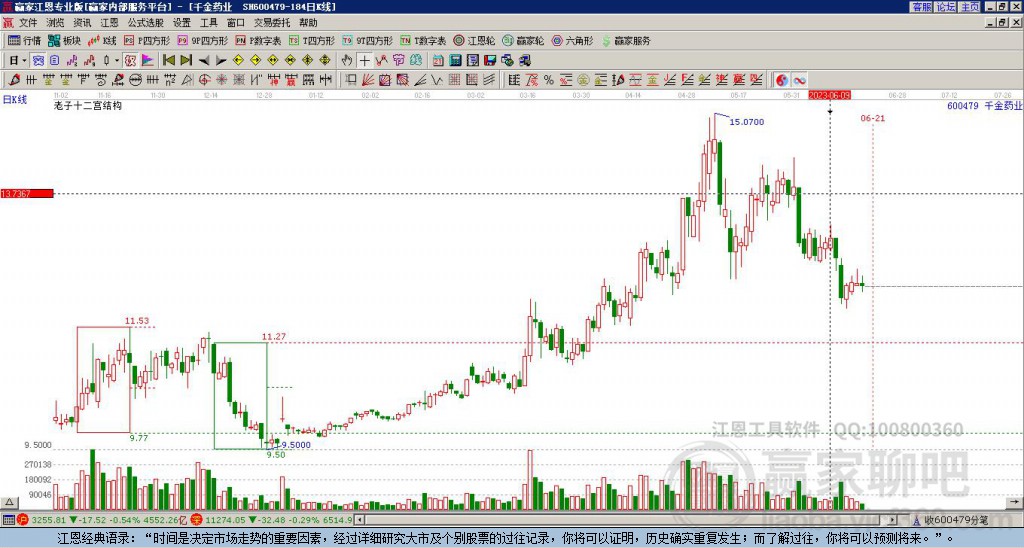Select the 11.53 price label
Viewport: 1024px width, 548px height.
(x=137, y=321)
